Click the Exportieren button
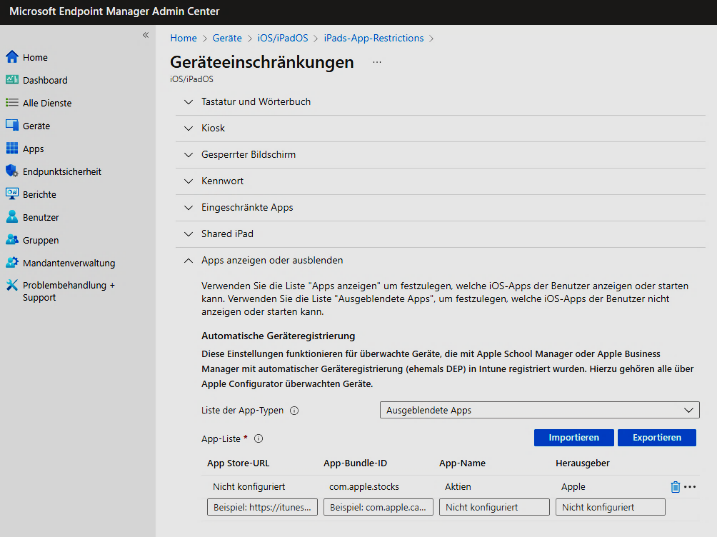Screen dimensions: 717x537 coord(656,438)
